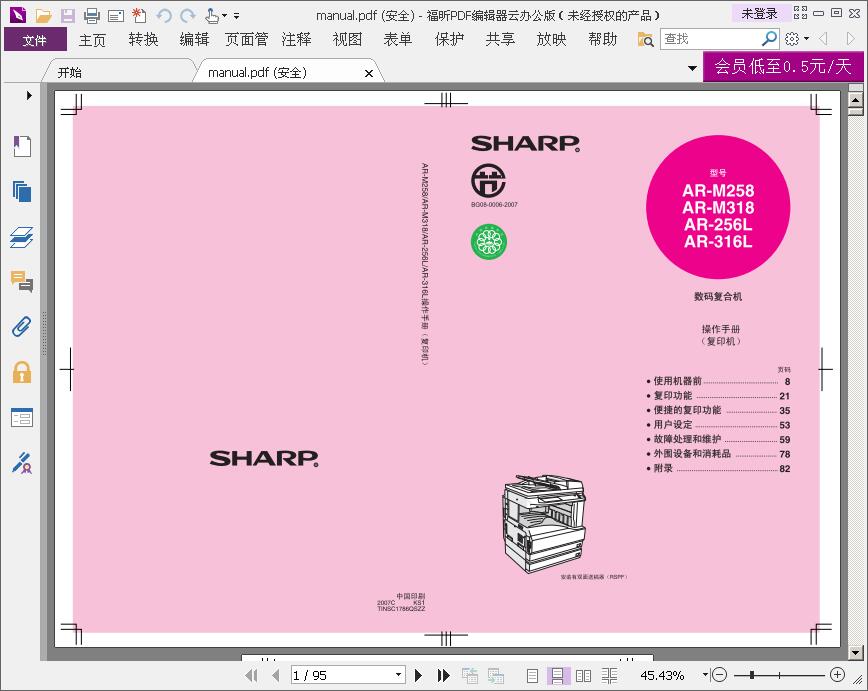Go to previous search result arrow
The height and width of the screenshot is (691, 868).
[x=823, y=39]
